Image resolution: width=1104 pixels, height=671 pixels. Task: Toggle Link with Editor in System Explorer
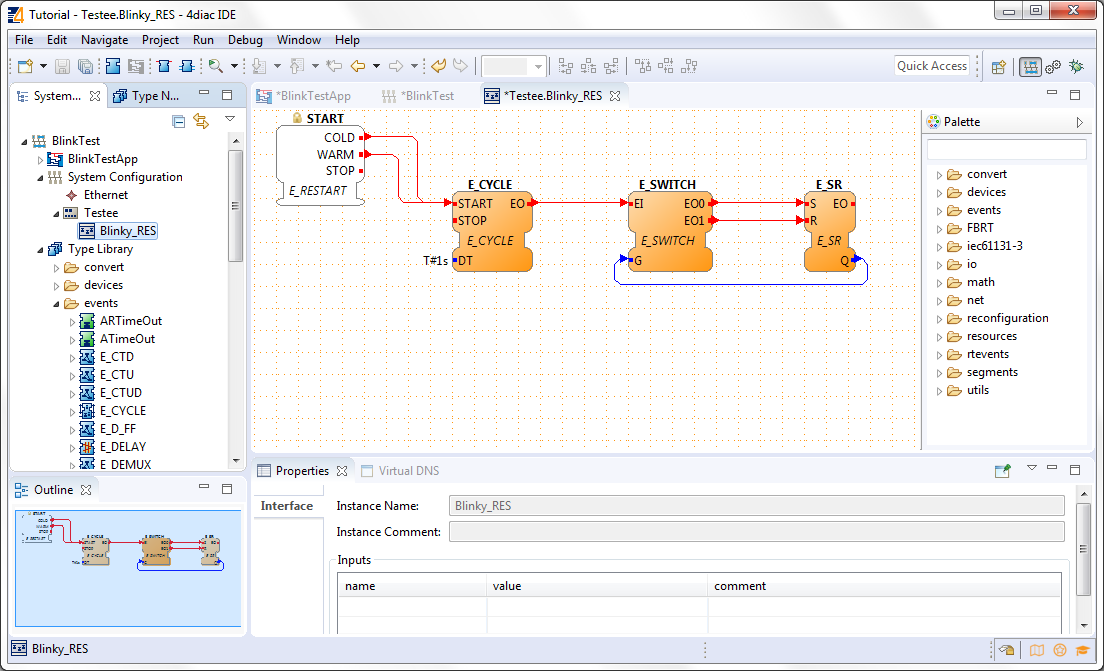(201, 121)
